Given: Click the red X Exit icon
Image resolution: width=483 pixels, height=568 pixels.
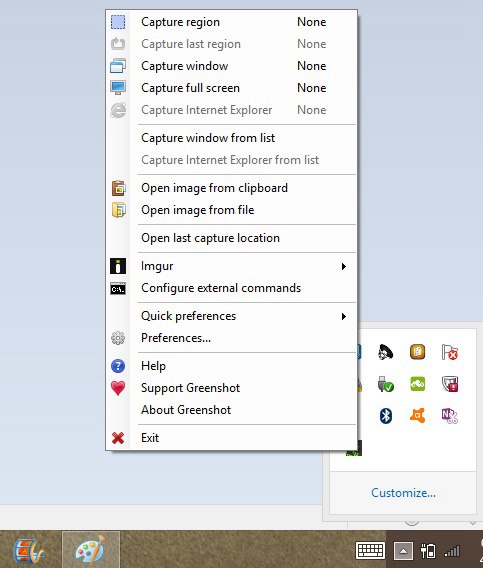Looking at the screenshot, I should pyautogui.click(x=118, y=438).
